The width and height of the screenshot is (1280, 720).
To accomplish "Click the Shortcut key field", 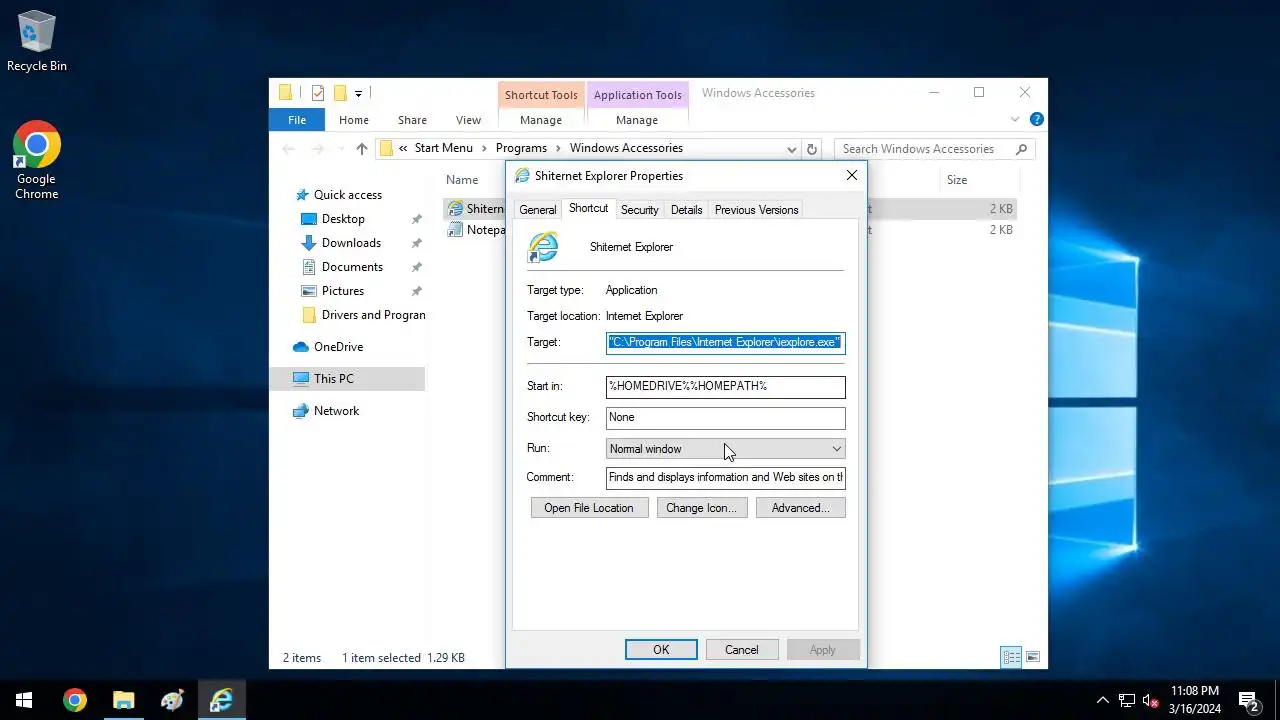I will tap(725, 417).
